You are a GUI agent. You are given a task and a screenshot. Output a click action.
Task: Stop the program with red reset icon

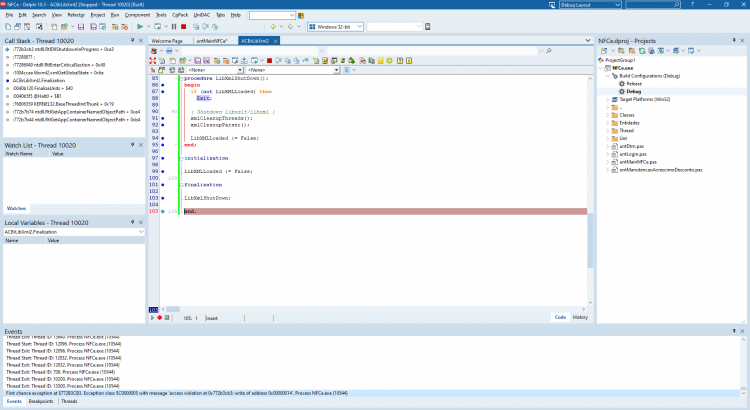[x=183, y=27]
